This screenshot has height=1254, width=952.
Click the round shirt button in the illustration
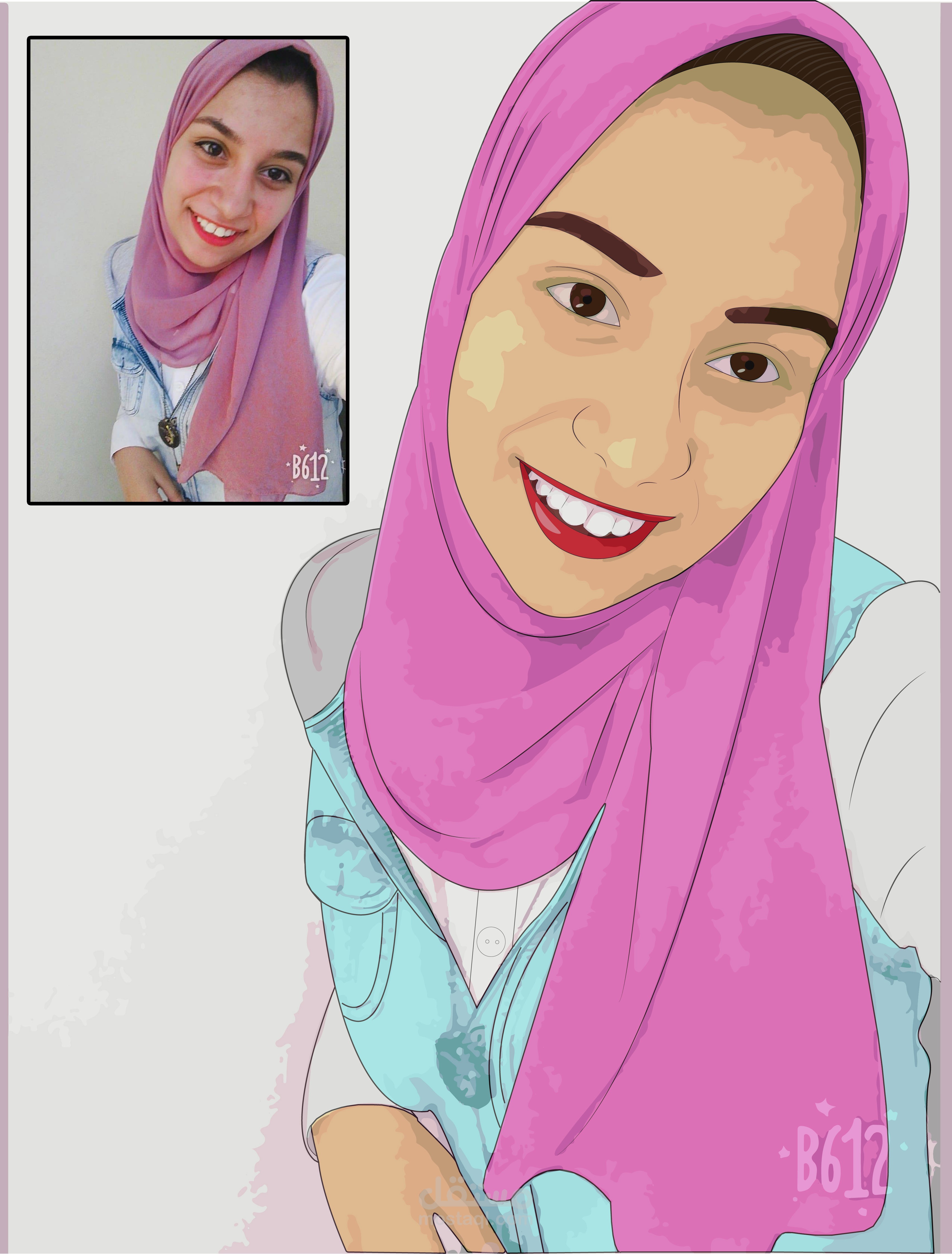tap(491, 942)
